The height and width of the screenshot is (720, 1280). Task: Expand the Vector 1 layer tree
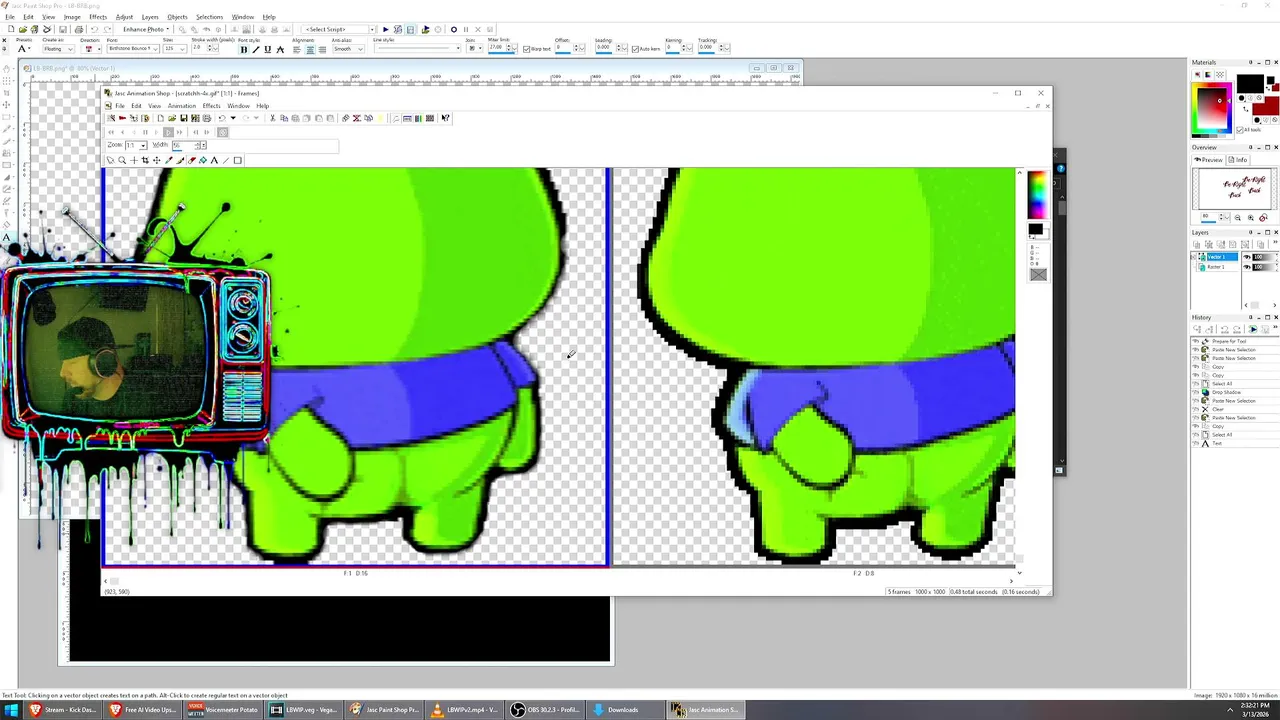1192,256
